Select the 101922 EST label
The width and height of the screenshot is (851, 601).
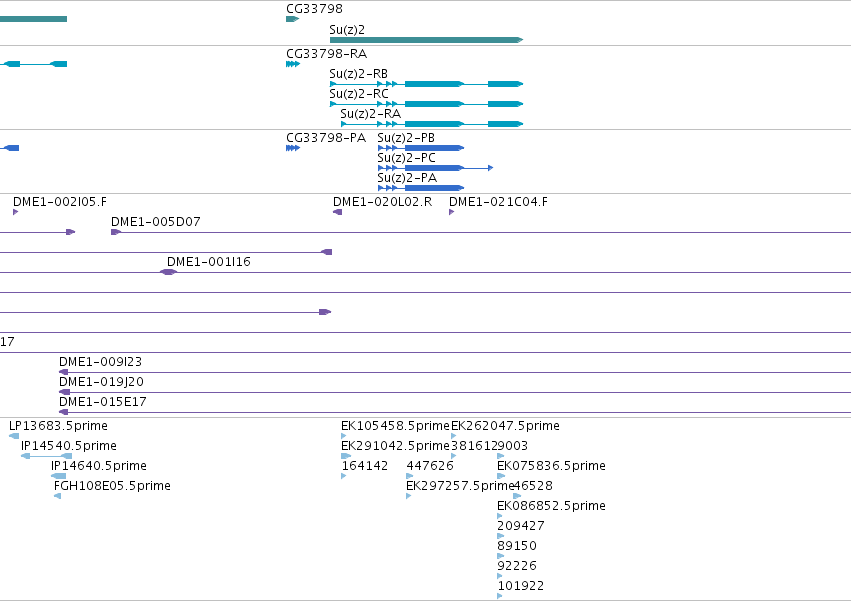pos(520,586)
